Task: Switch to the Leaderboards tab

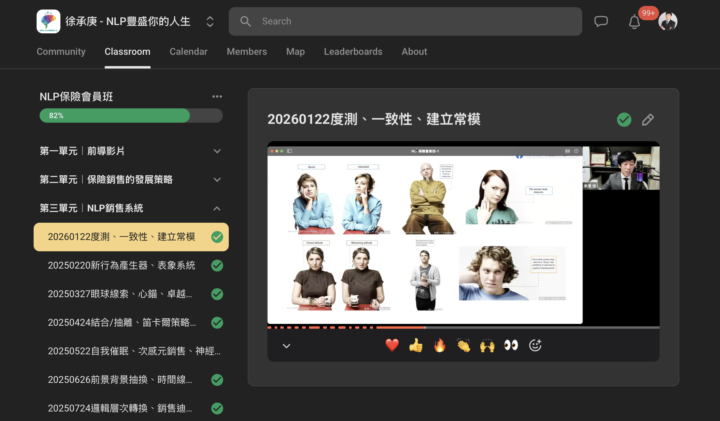Action: tap(353, 51)
